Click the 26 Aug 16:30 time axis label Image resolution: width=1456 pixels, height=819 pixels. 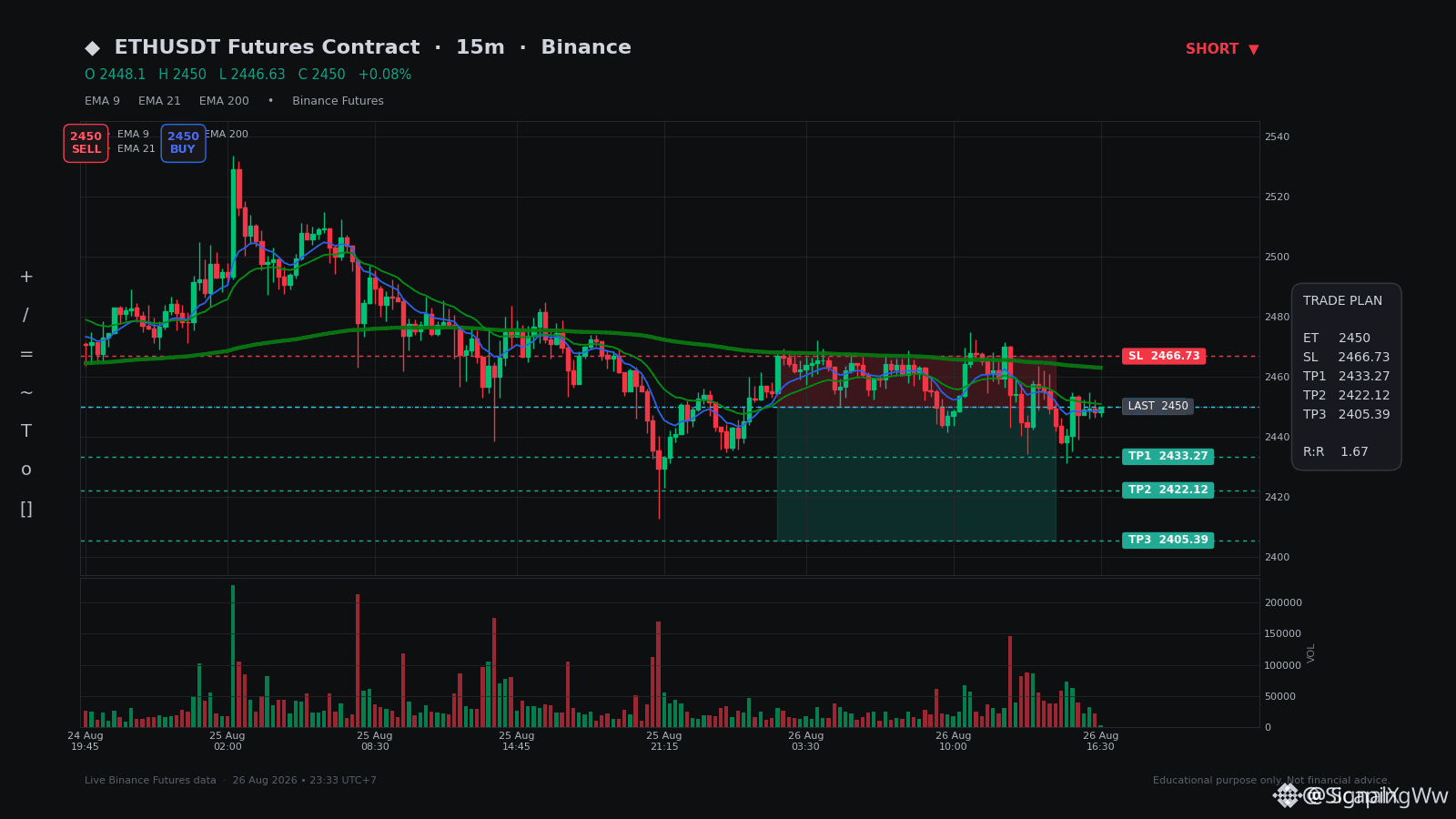point(1101,741)
